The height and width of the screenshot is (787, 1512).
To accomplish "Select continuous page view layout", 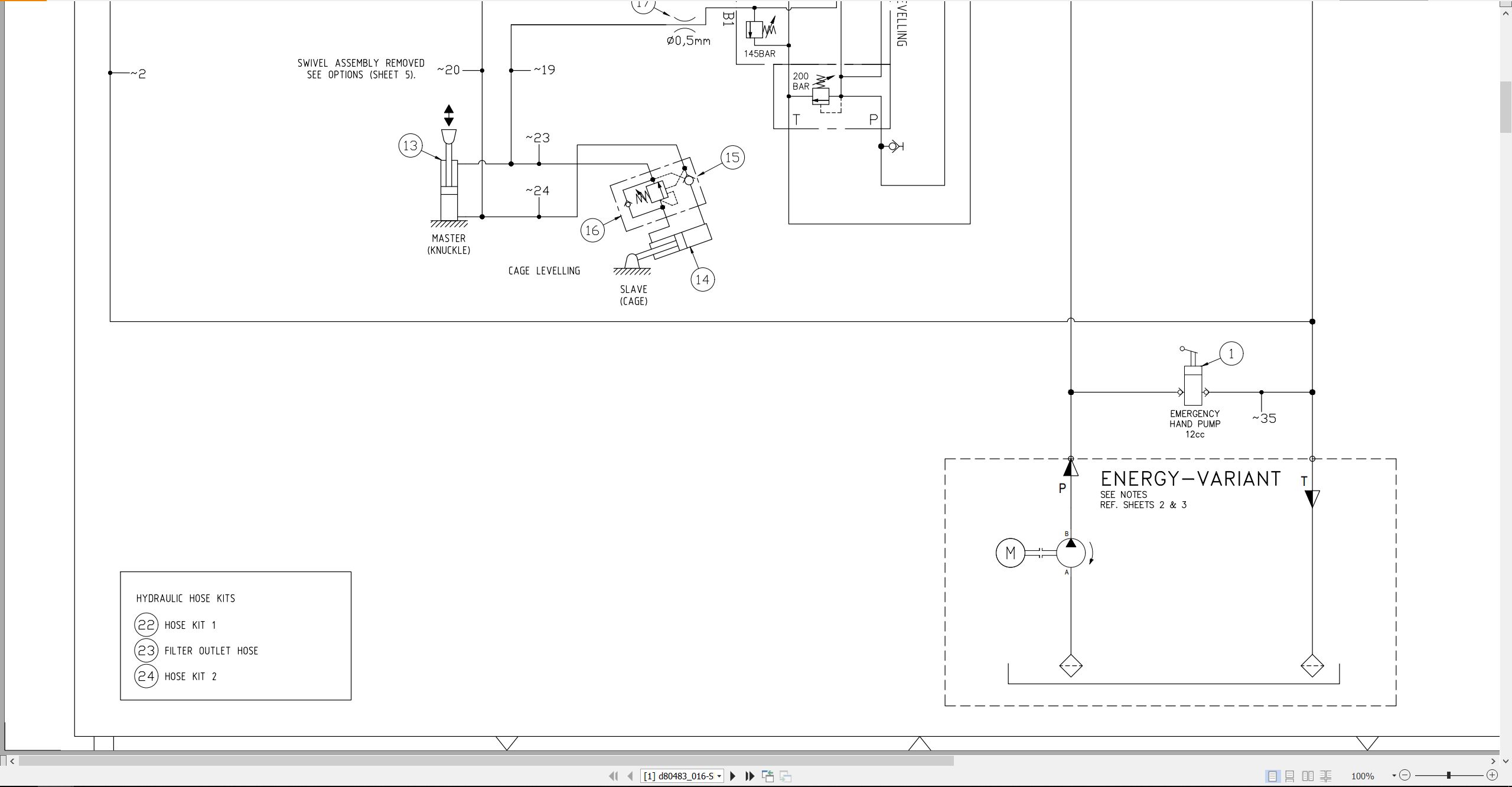I will (1290, 776).
